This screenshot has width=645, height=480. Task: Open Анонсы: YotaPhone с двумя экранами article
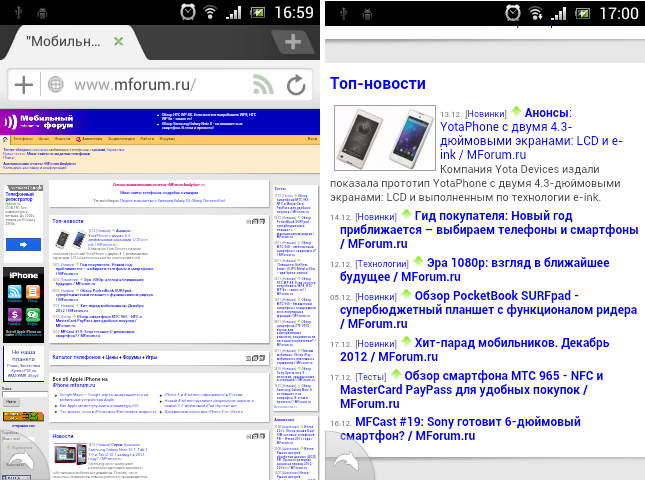click(x=531, y=134)
